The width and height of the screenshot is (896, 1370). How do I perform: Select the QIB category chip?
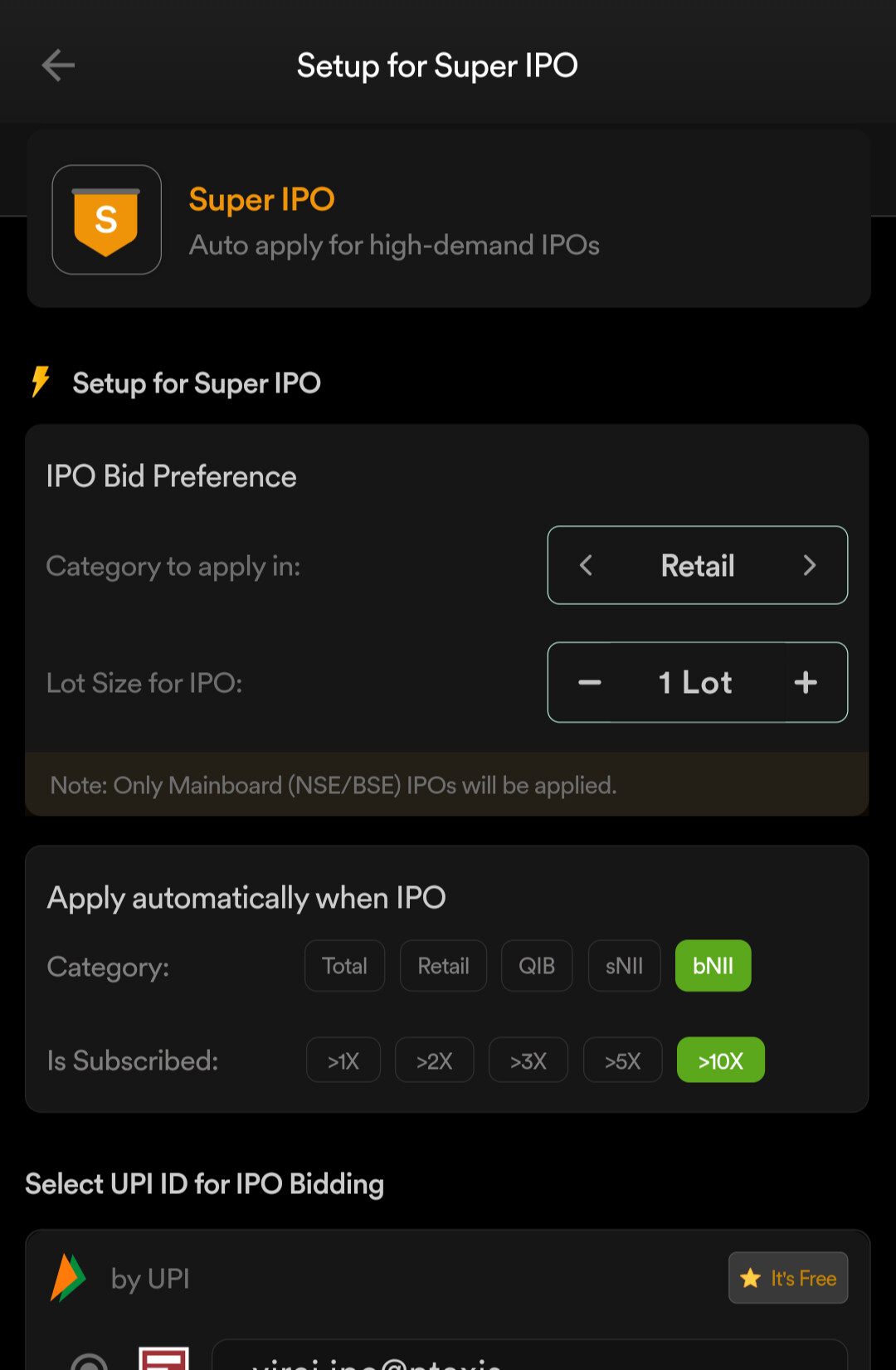point(537,966)
